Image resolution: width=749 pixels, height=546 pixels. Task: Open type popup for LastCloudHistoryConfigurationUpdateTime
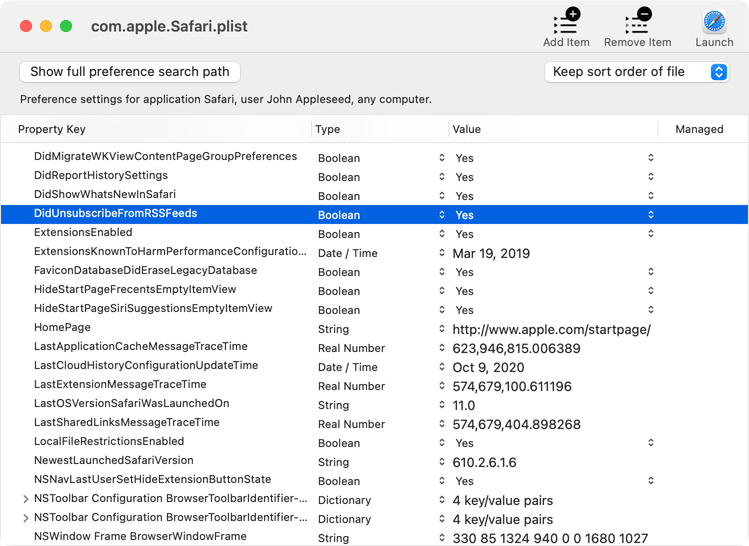point(442,367)
